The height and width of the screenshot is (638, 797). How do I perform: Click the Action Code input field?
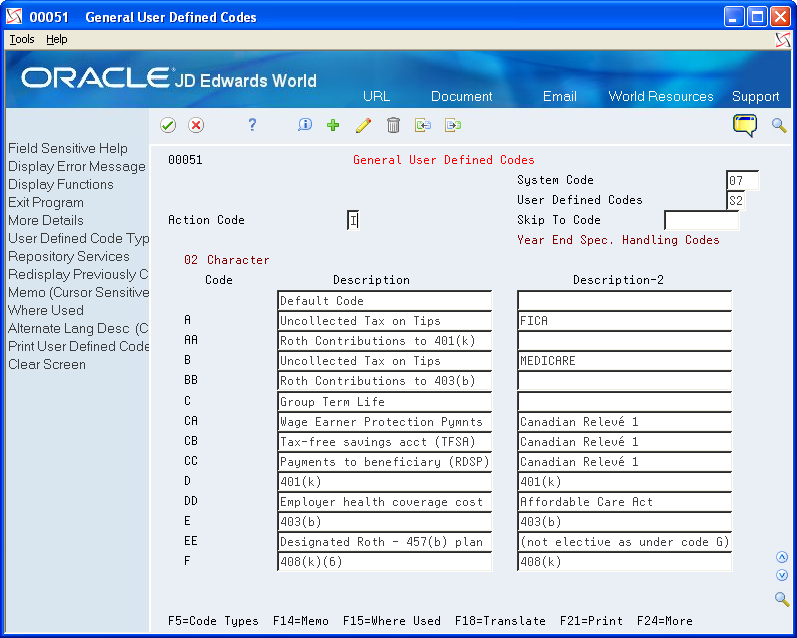coord(354,220)
